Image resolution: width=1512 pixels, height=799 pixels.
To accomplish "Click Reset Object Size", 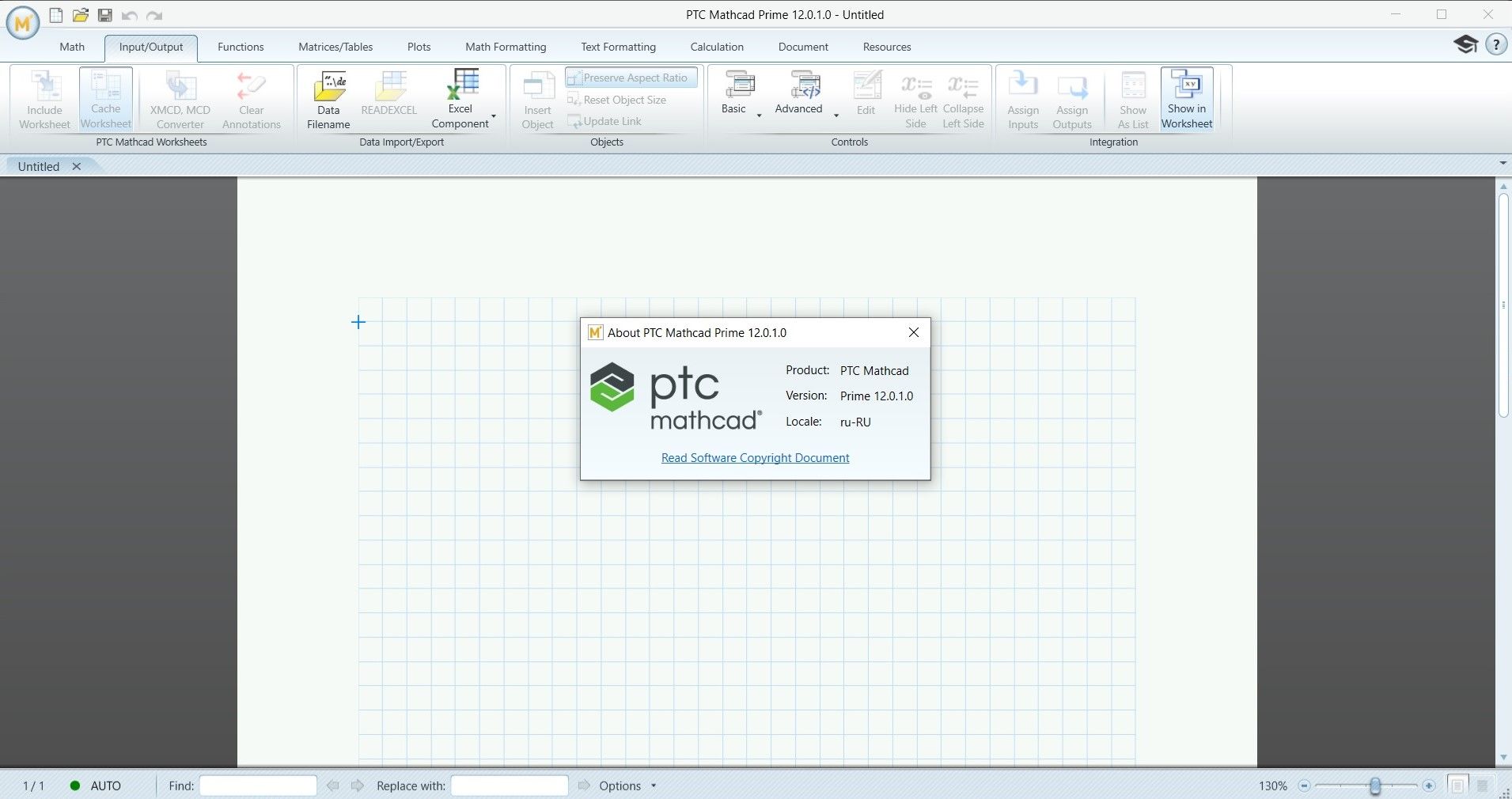I will click(x=617, y=100).
